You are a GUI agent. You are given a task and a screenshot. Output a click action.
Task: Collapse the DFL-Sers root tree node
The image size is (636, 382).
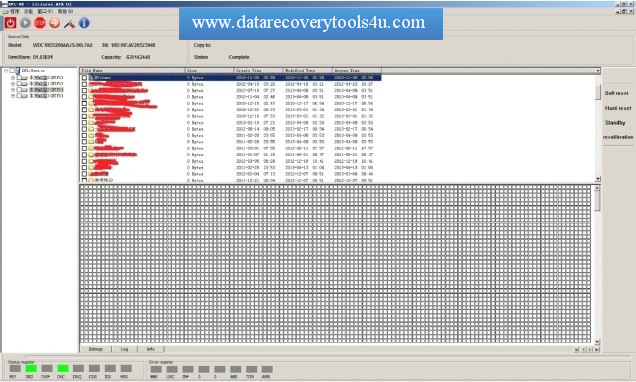point(6,71)
